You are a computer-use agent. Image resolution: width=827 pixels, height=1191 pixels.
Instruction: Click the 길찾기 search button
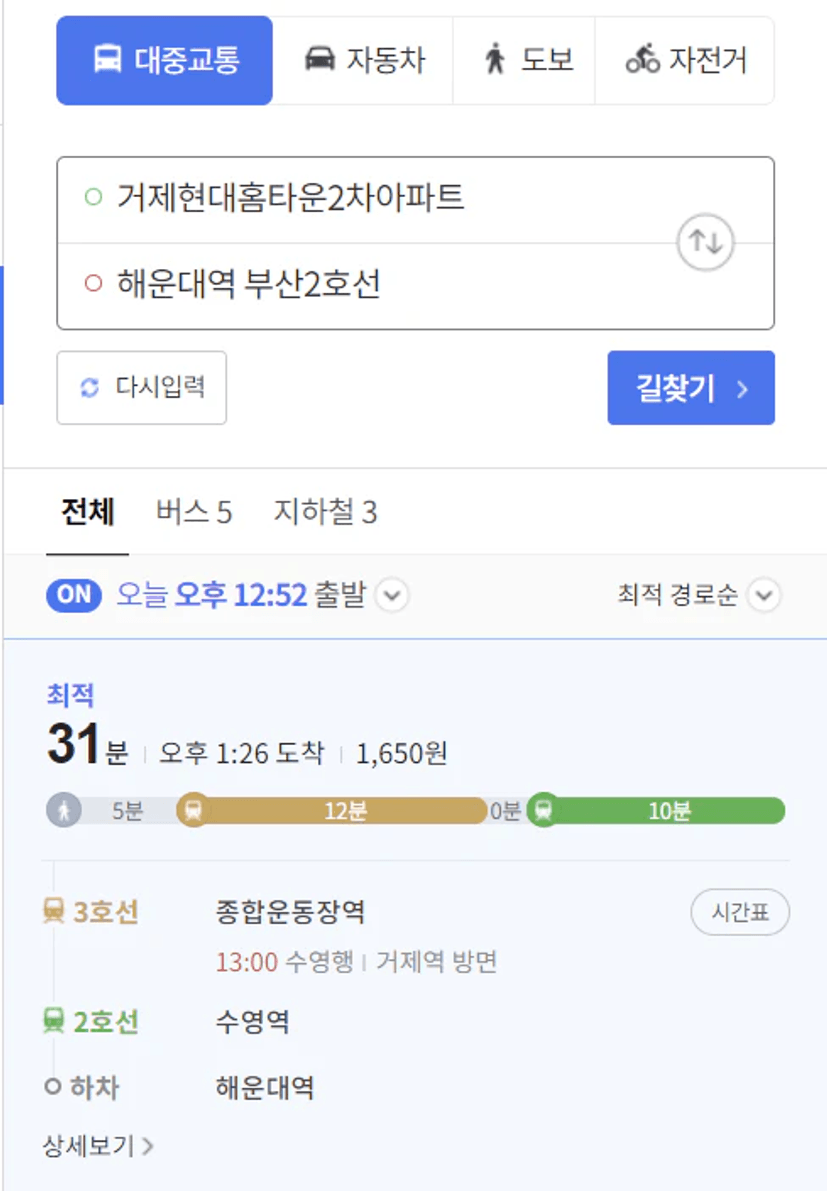[691, 388]
